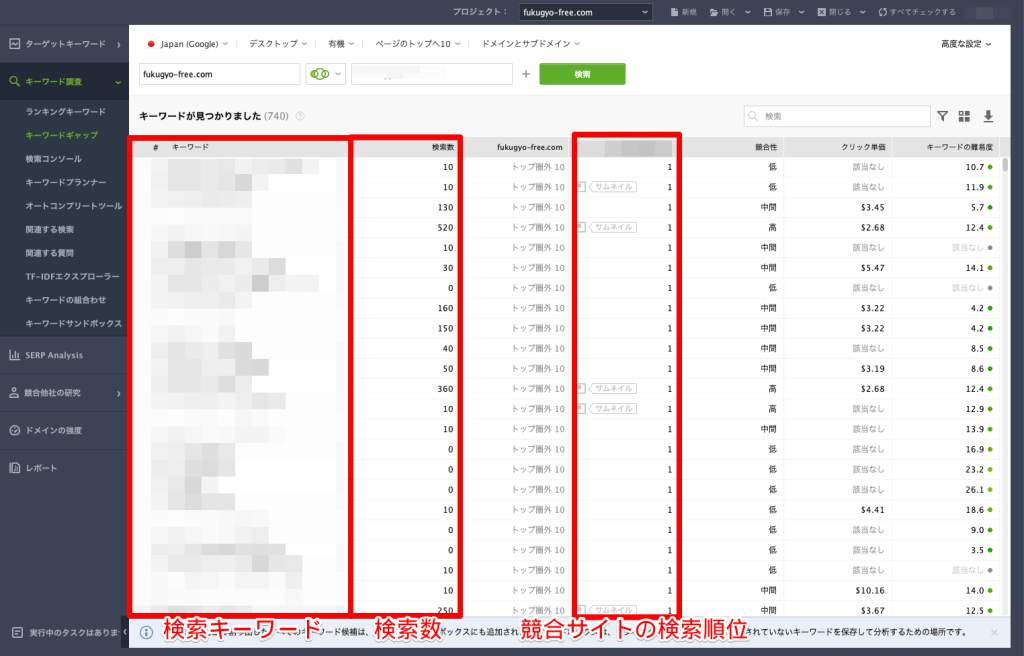Sort by the キーワード column header
1024x656 pixels.
[x=191, y=148]
